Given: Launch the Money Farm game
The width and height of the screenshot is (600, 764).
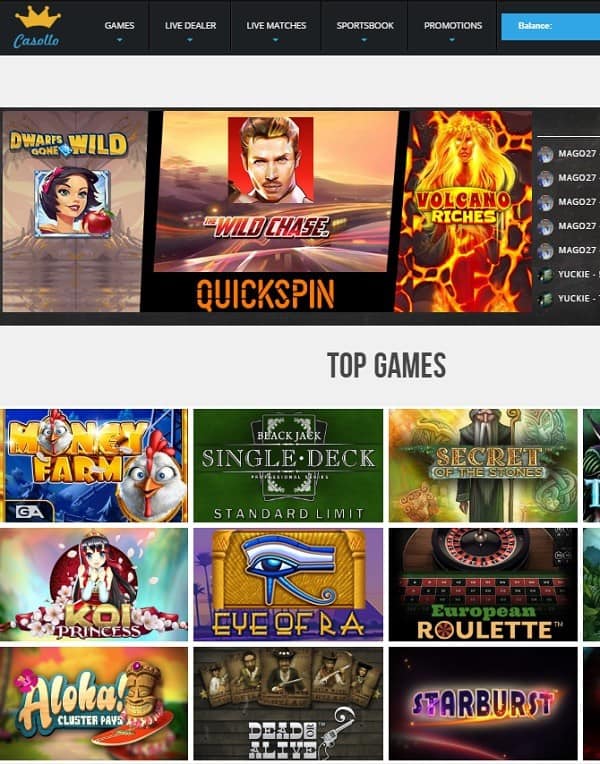Looking at the screenshot, I should coord(94,465).
